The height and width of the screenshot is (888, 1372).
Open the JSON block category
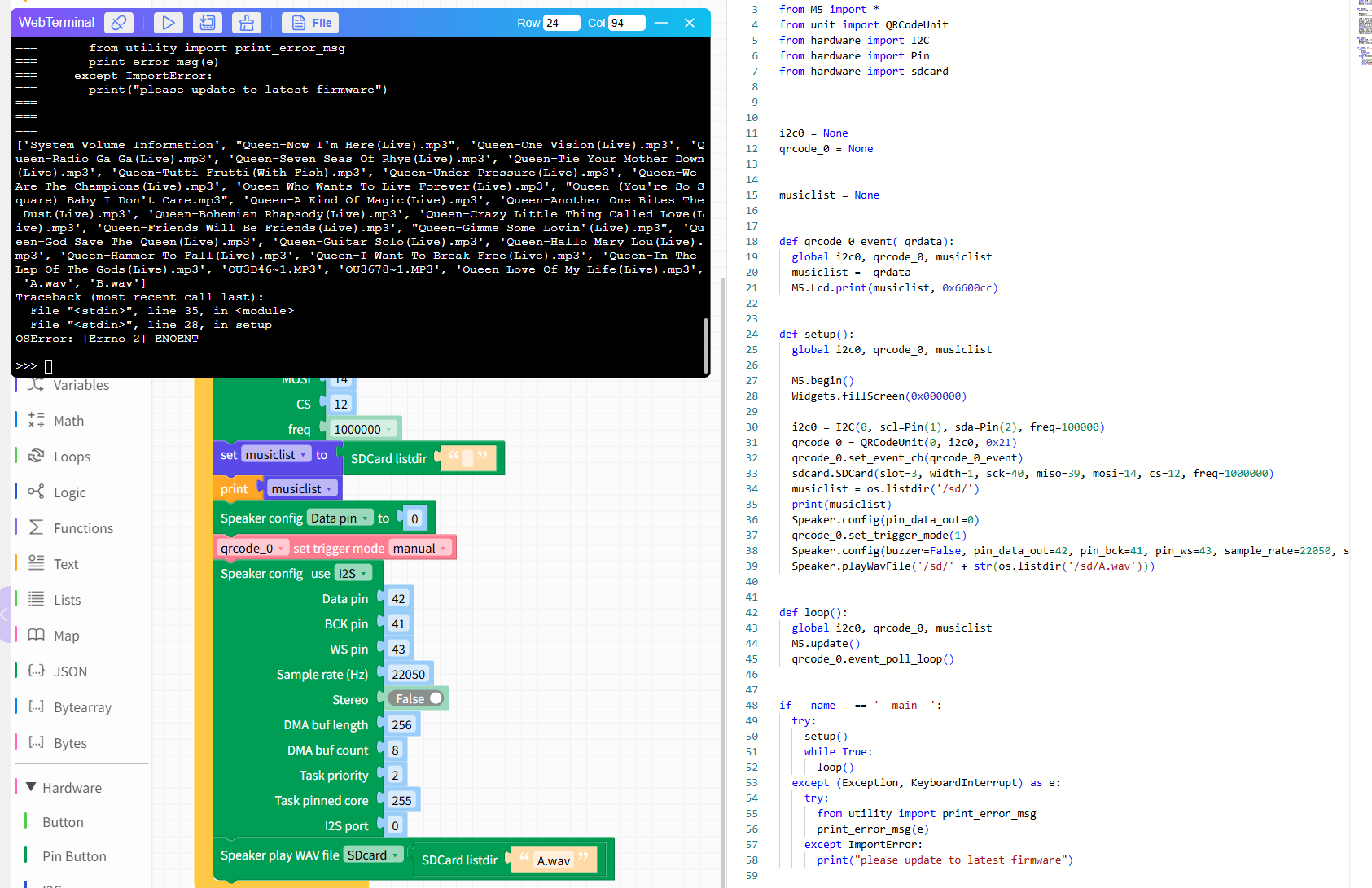(x=70, y=671)
